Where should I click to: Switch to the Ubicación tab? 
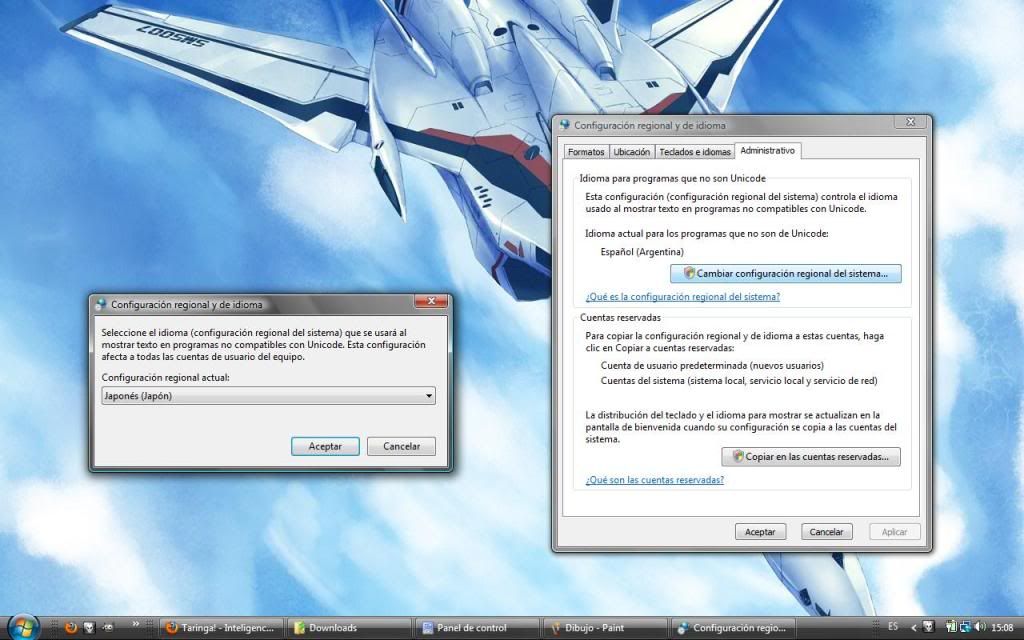click(632, 152)
